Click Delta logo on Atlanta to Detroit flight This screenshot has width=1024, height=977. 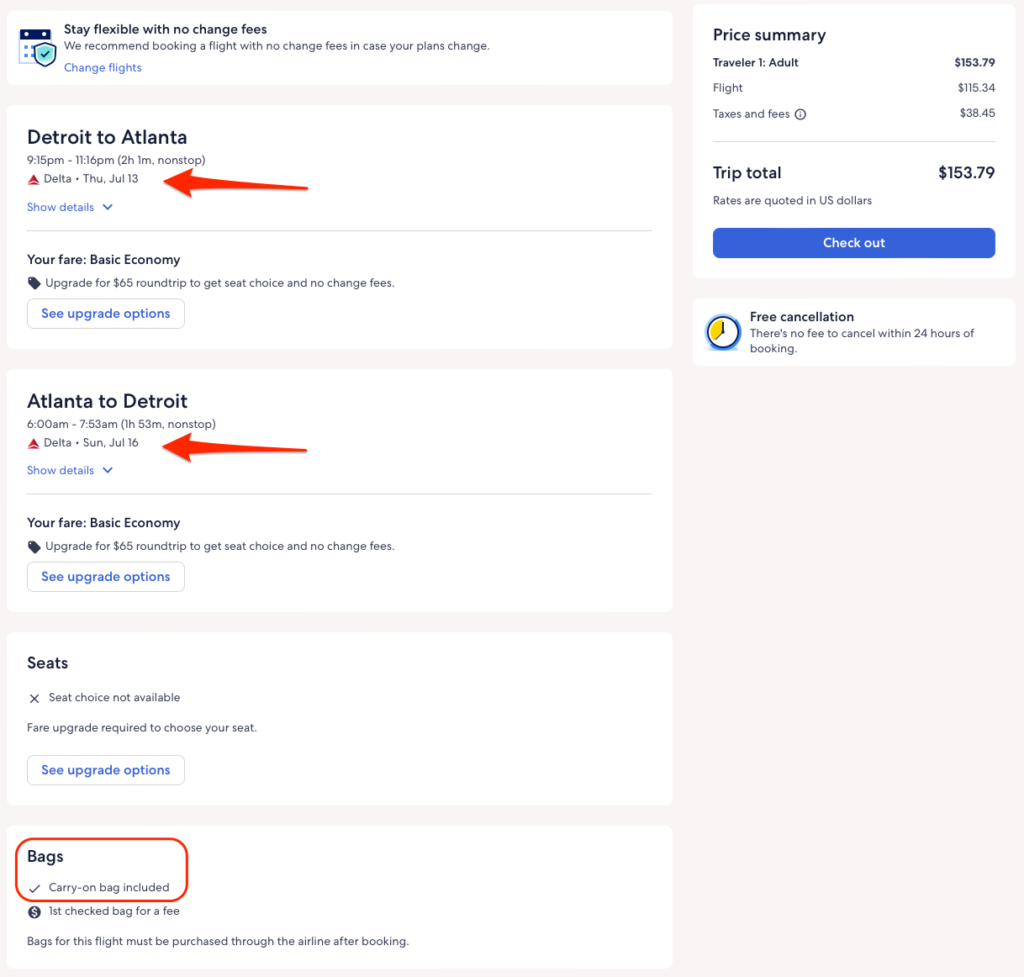33,443
